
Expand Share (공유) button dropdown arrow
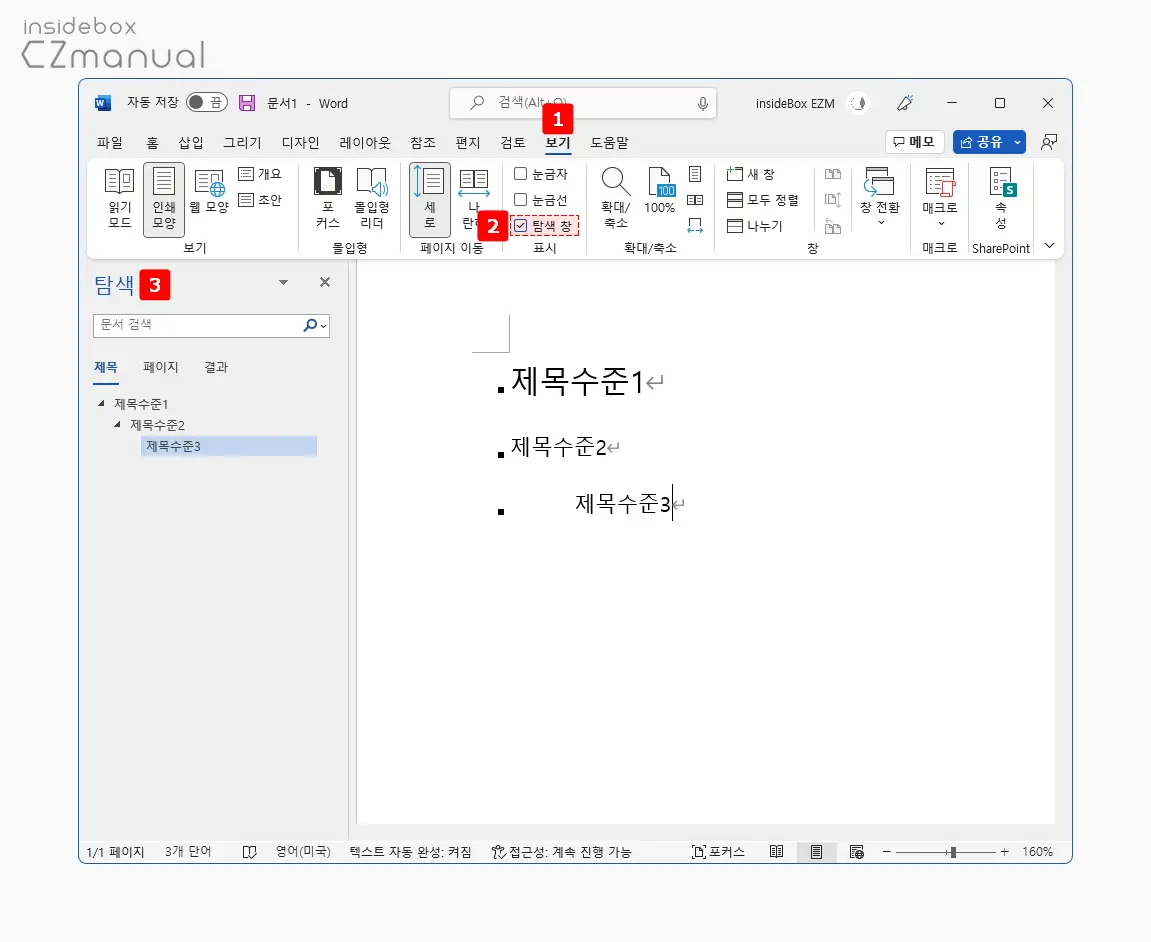[1017, 142]
